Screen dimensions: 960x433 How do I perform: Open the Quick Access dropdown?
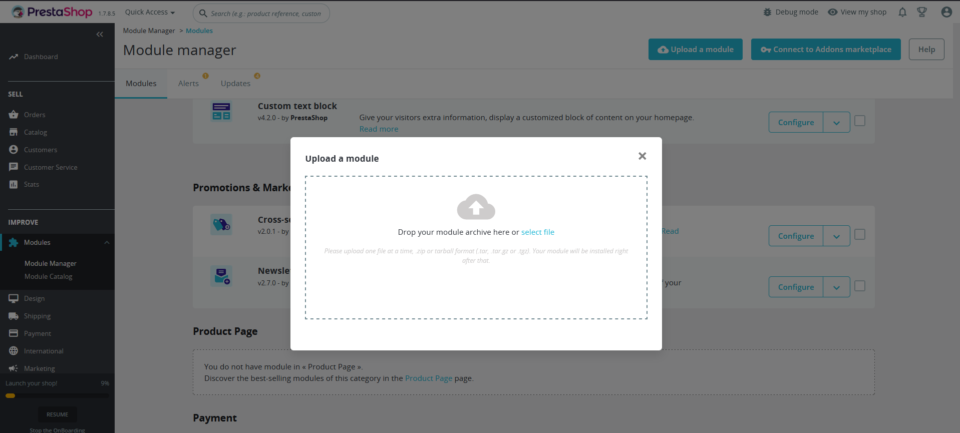(x=150, y=13)
